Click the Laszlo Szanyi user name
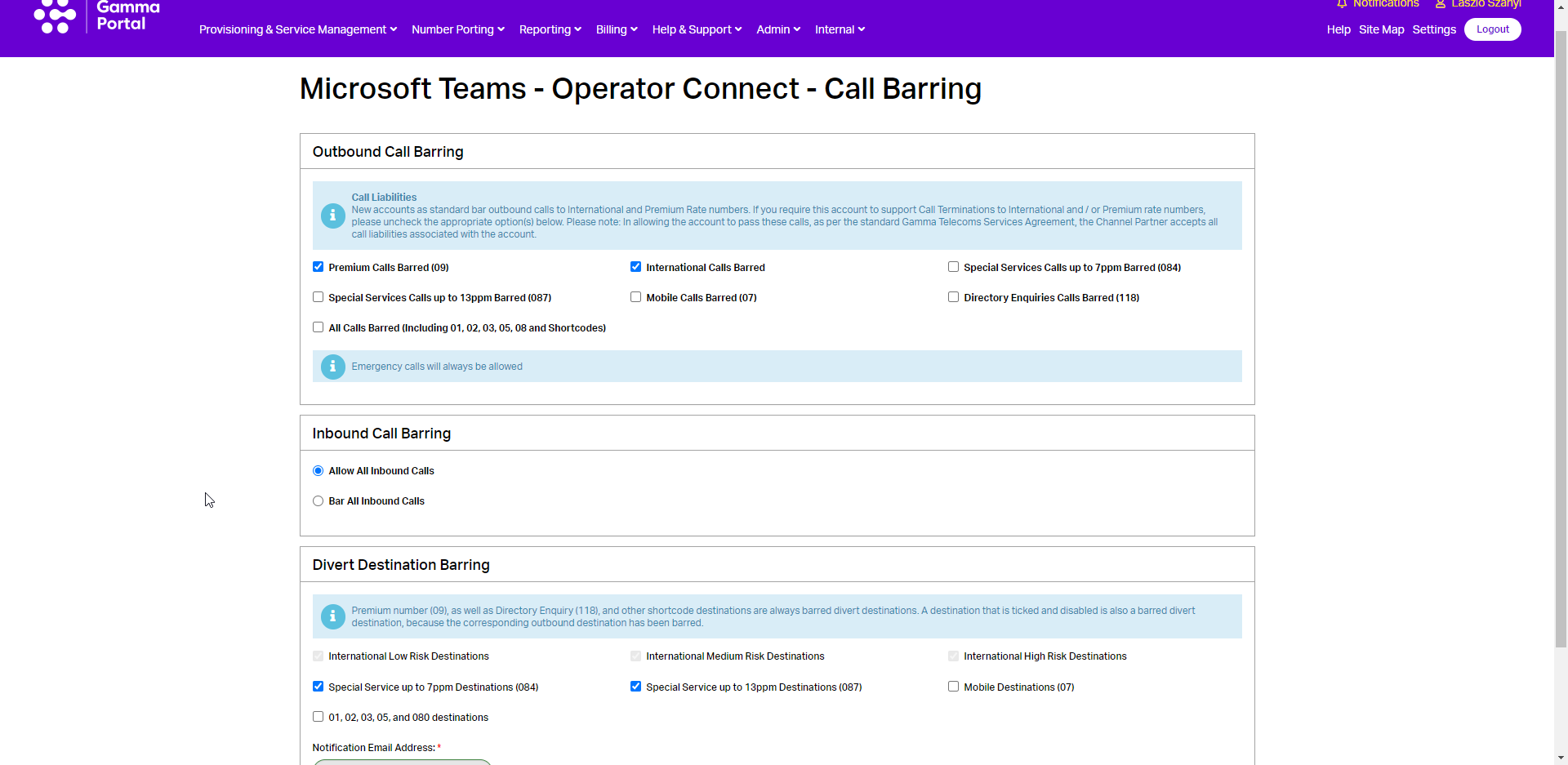This screenshot has height=765, width=1568. click(1486, 4)
